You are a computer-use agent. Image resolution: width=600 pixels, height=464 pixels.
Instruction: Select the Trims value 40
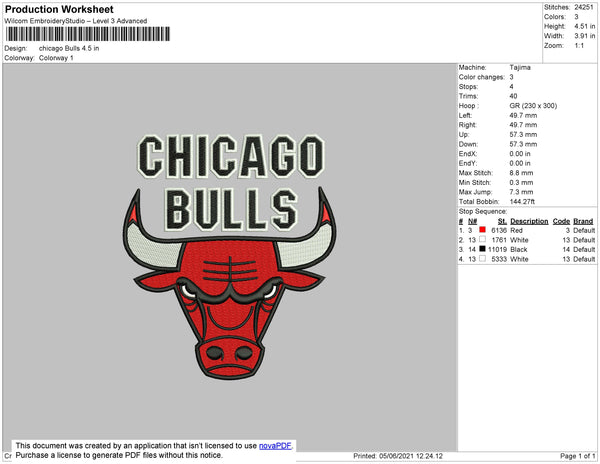pyautogui.click(x=513, y=96)
